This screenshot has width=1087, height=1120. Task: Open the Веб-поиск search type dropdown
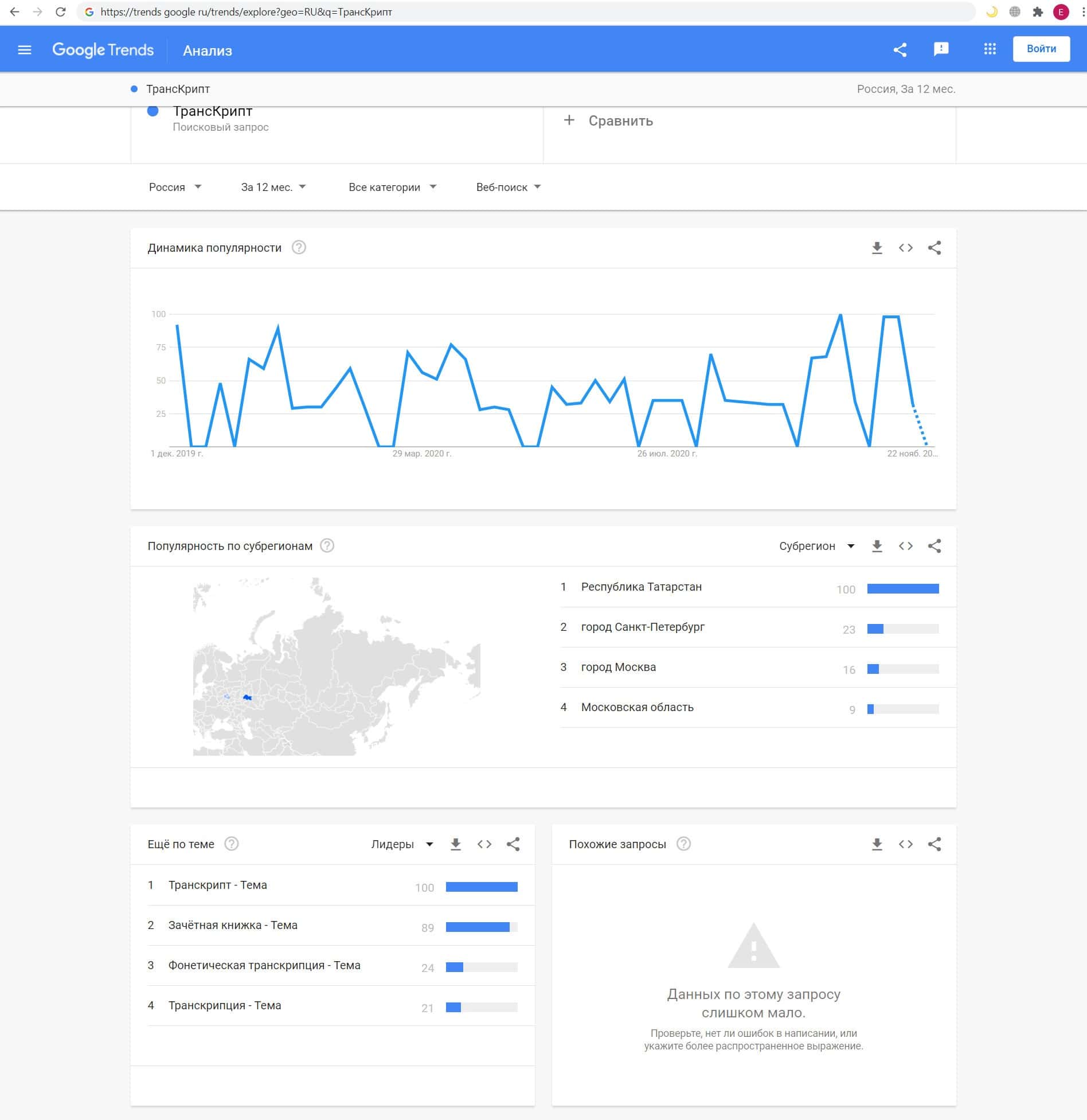[508, 187]
